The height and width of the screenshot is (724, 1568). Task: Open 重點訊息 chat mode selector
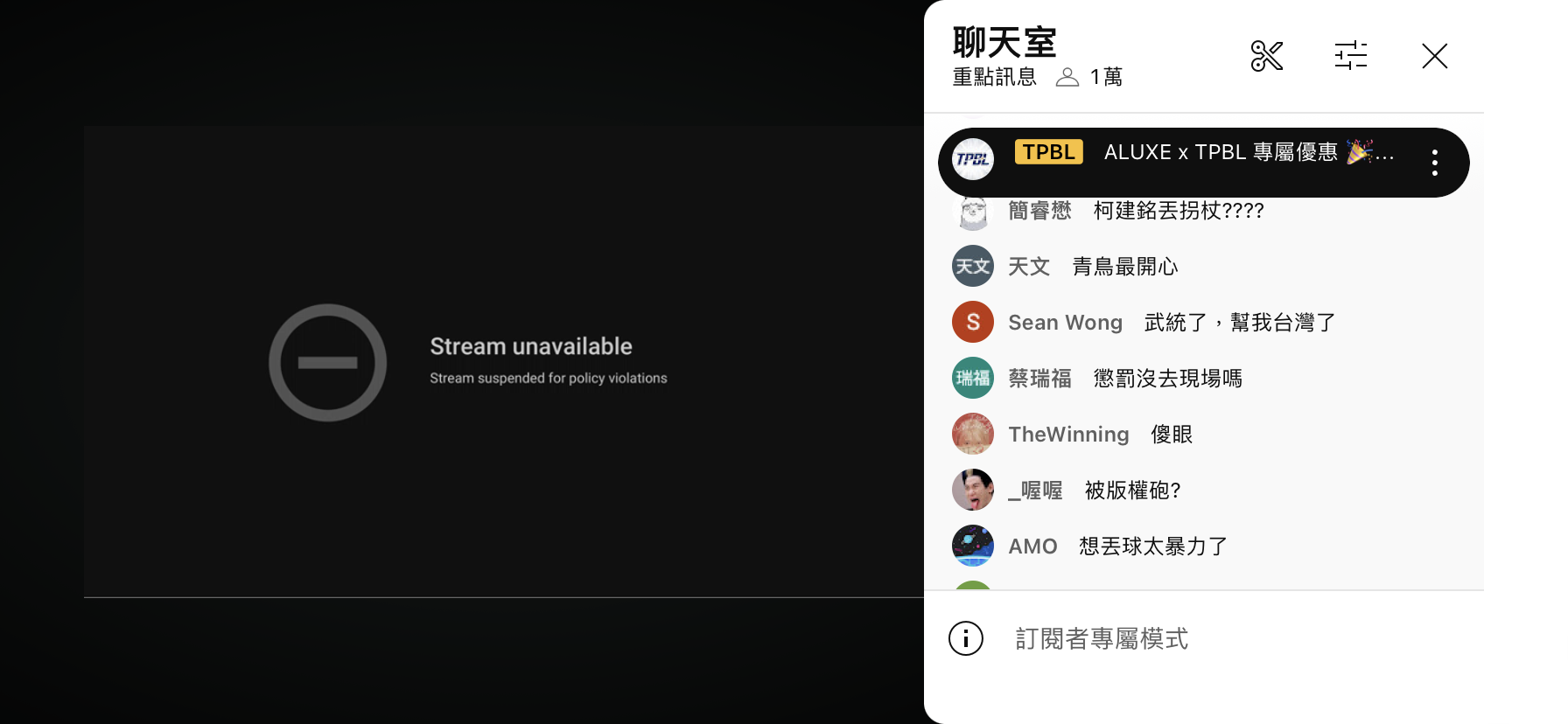[995, 77]
